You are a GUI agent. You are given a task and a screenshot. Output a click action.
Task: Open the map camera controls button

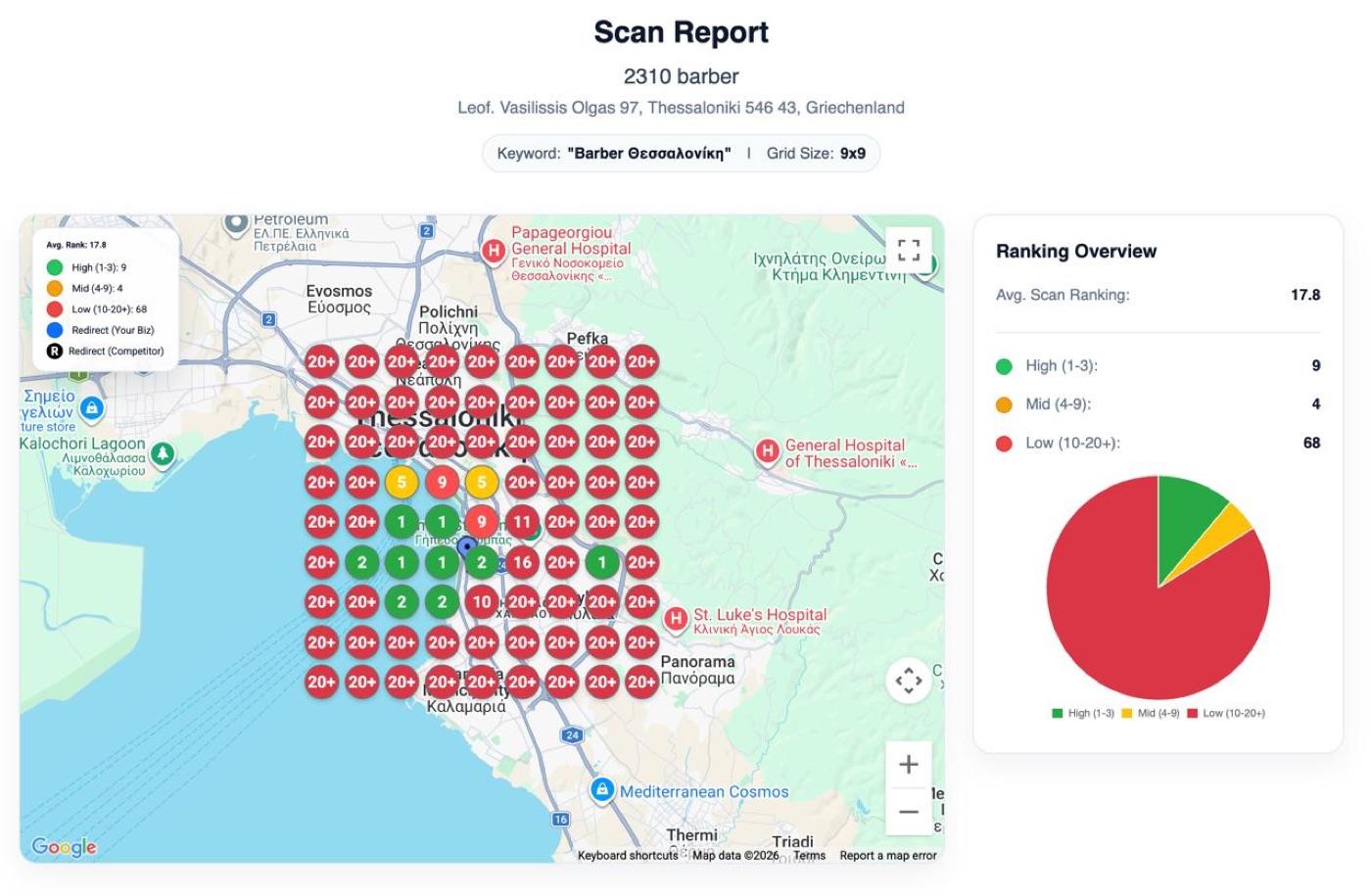908,680
